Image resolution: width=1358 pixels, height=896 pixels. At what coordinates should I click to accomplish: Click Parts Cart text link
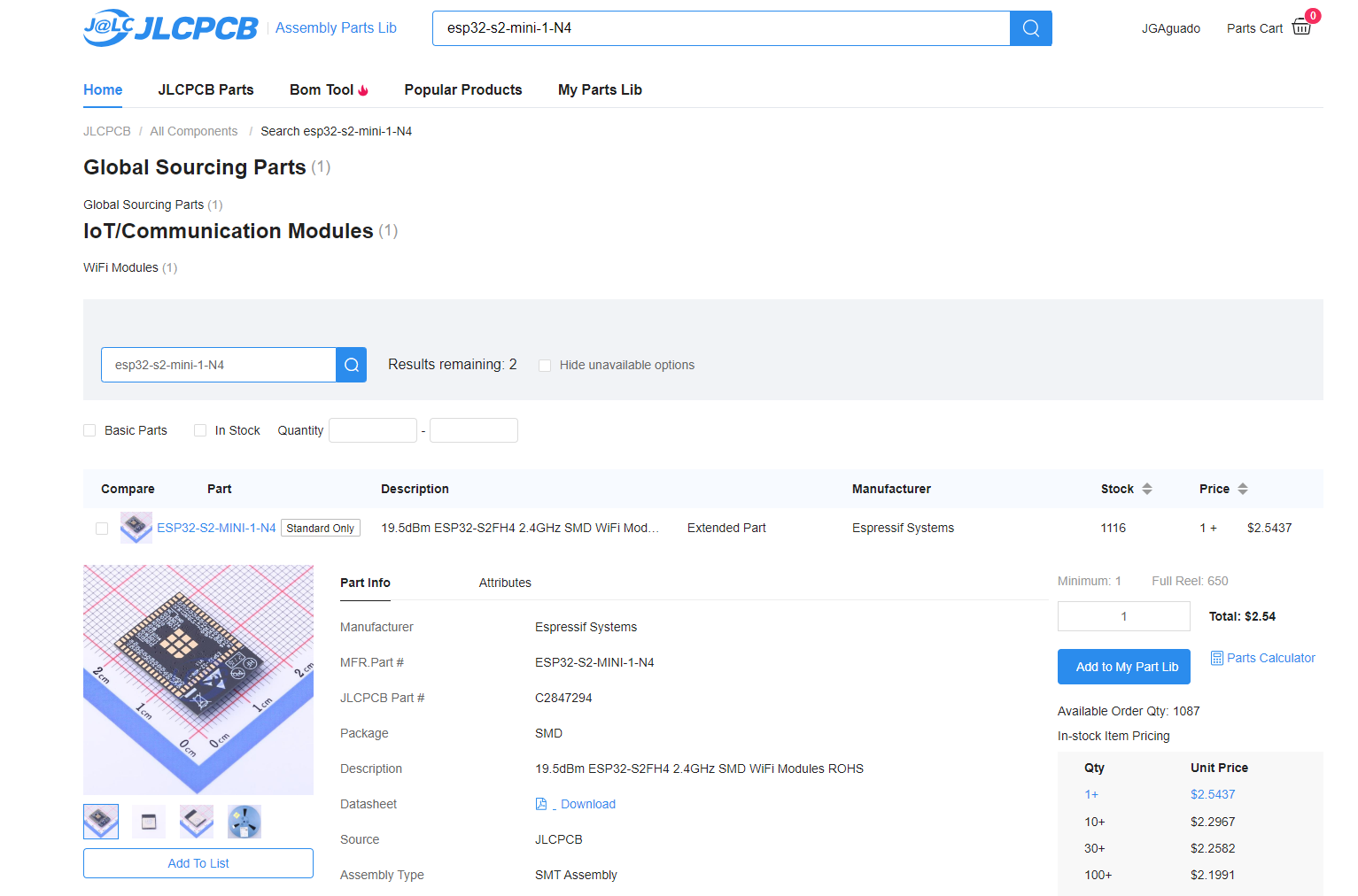pyautogui.click(x=1254, y=28)
